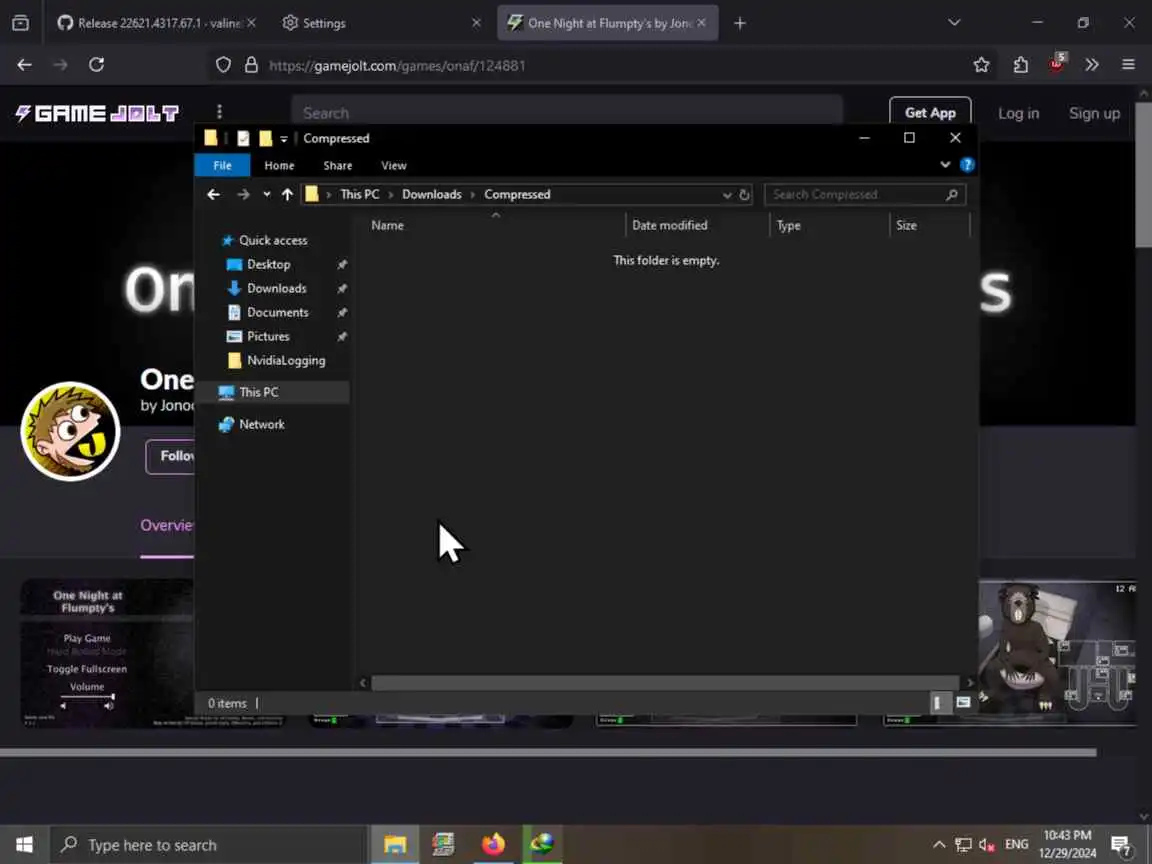Select Downloads in the address breadcrumb
The height and width of the screenshot is (864, 1152).
[431, 195]
